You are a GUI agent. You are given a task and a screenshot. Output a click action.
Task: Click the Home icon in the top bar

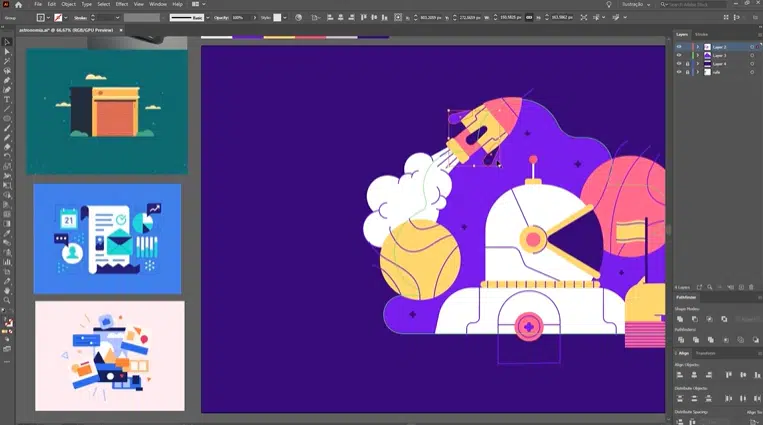(19, 5)
